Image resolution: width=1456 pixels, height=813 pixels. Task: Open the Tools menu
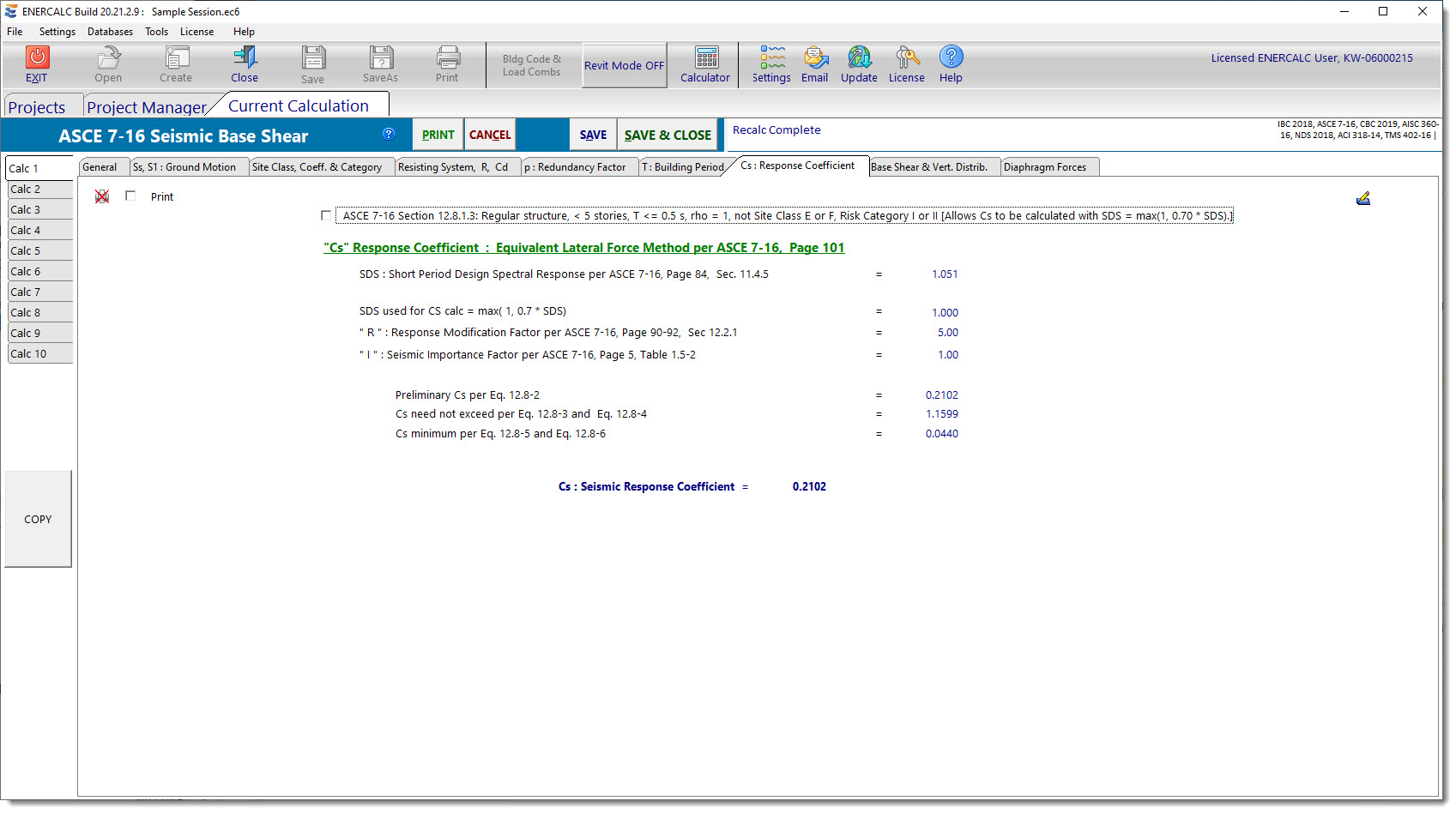point(156,32)
